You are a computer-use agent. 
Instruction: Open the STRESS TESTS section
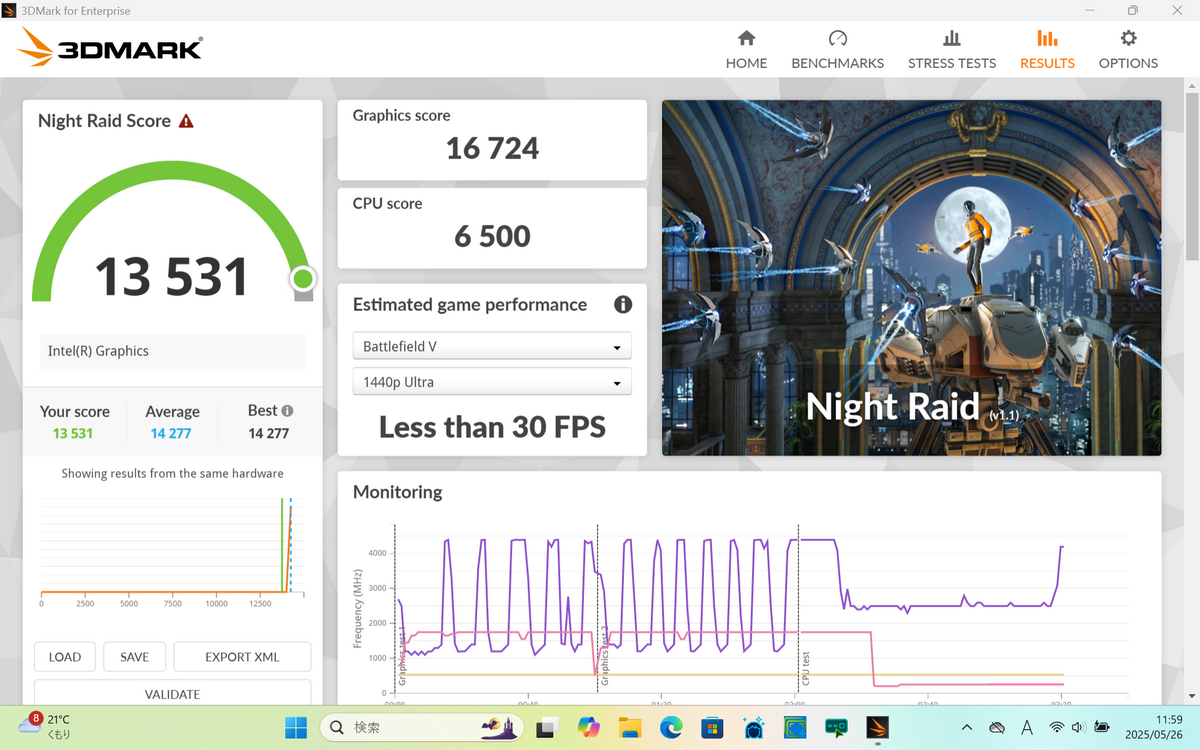pos(951,50)
